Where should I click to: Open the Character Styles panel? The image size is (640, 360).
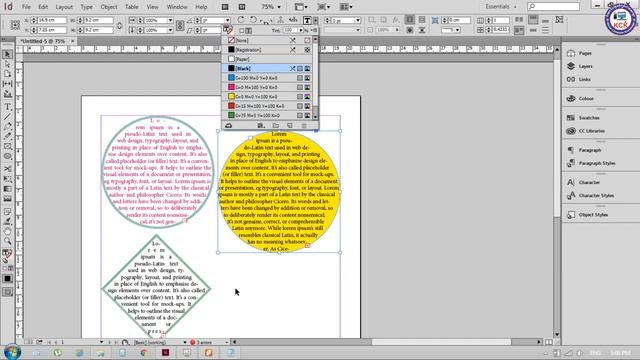pos(596,196)
